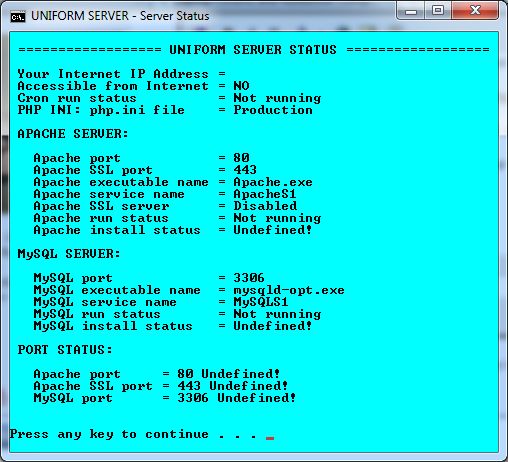
Task: Click the 'APACHE SERVER:' section heading
Action: pyautogui.click(x=73, y=134)
